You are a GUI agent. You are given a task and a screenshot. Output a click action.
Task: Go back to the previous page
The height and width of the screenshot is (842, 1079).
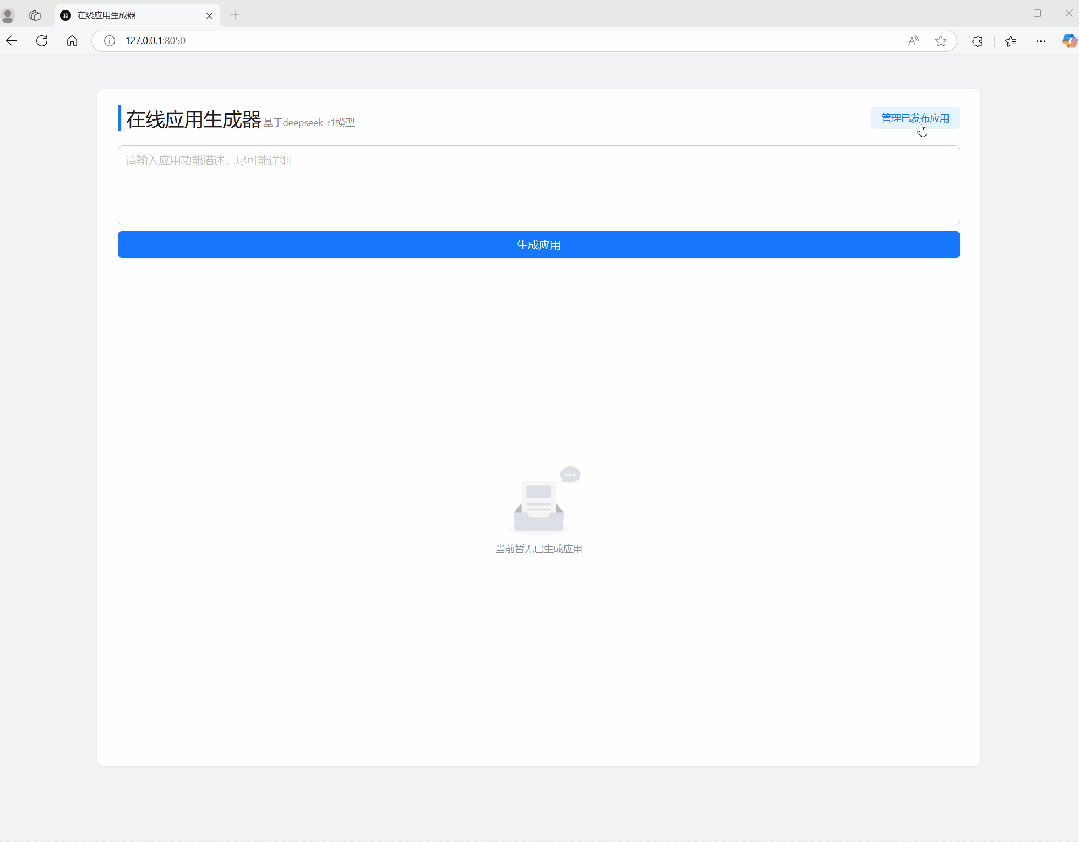(12, 41)
